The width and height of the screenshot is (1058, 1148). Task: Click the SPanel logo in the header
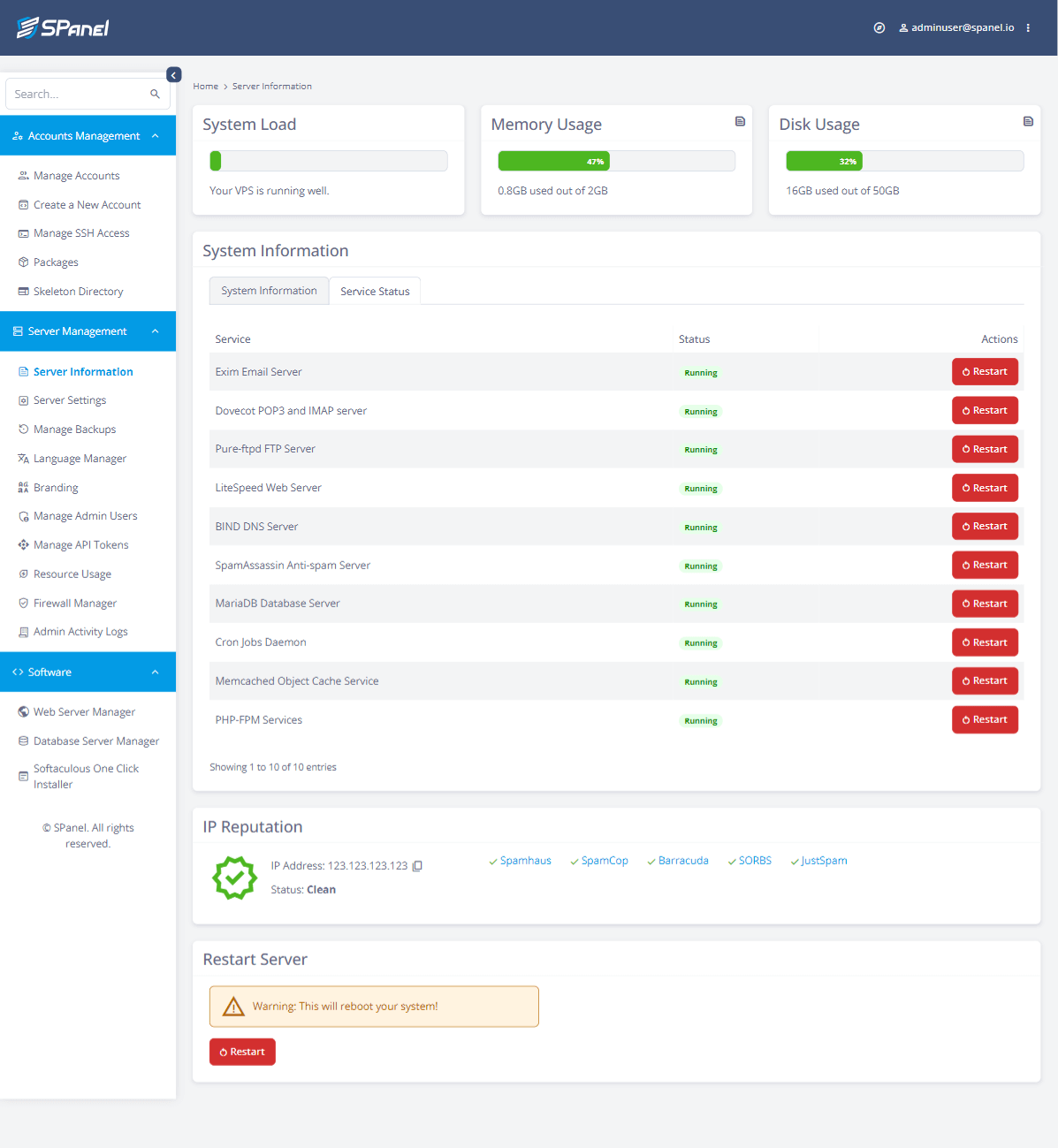coord(62,27)
